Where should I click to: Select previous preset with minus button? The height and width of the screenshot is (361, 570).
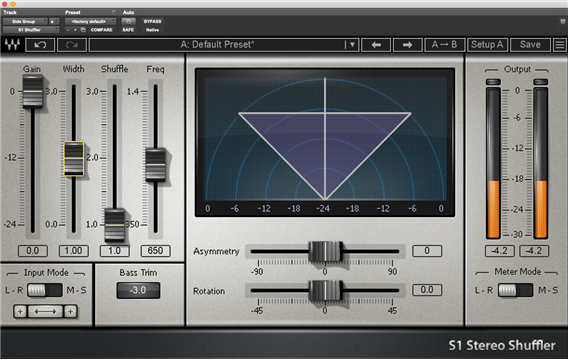(x=68, y=30)
